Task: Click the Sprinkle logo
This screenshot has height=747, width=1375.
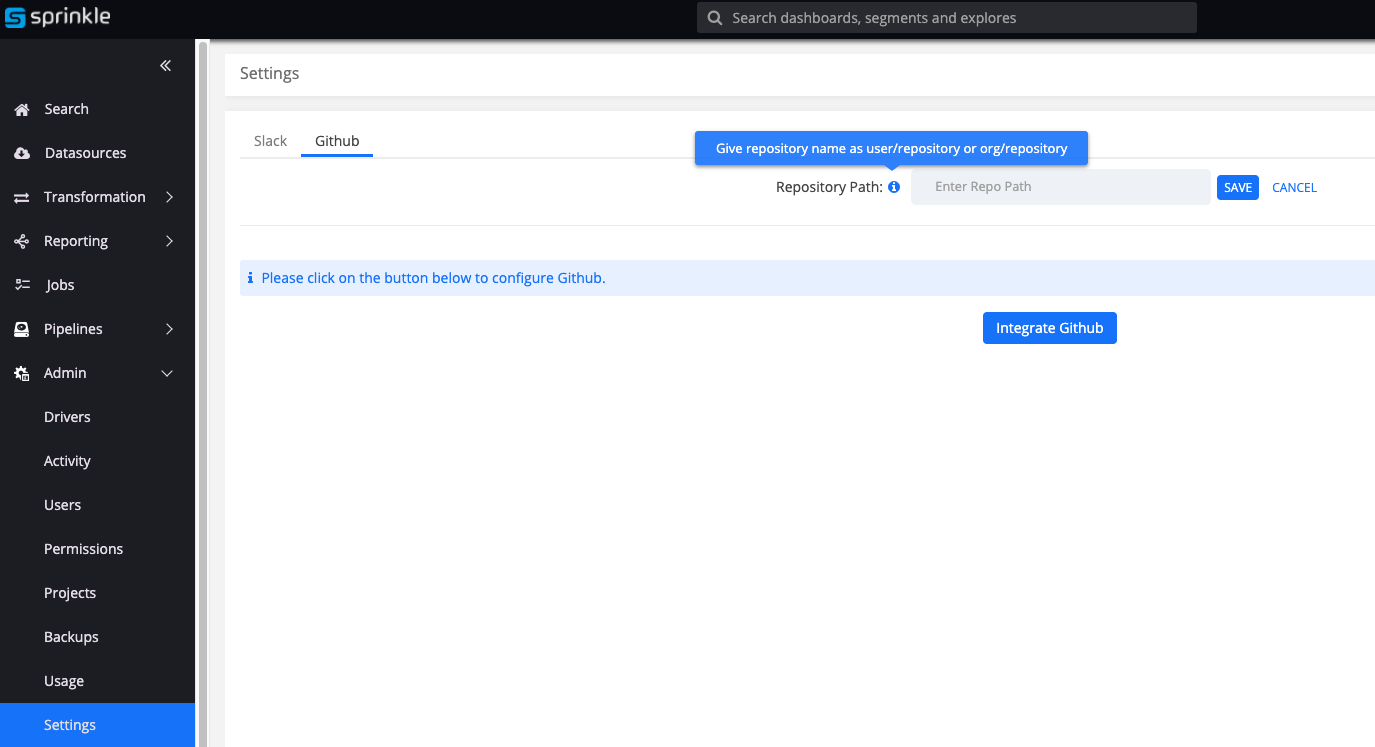Action: [x=57, y=17]
